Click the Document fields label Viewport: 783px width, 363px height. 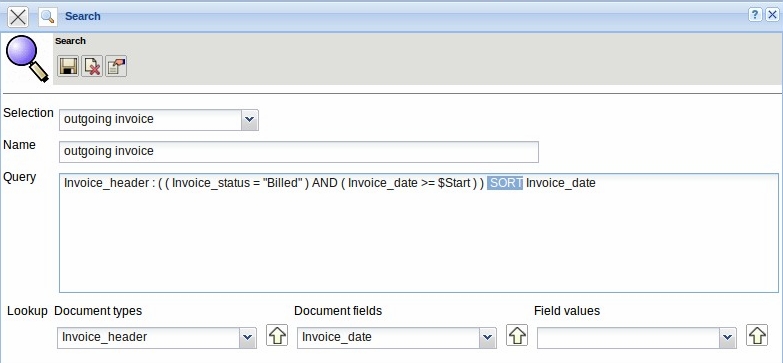pyautogui.click(x=338, y=311)
